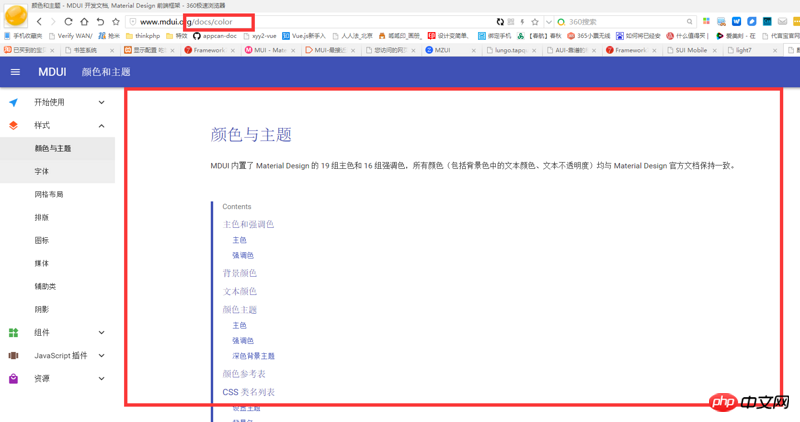The width and height of the screenshot is (800, 422).
Task: Click the mail envelope extension icon
Action: [x=782, y=21]
